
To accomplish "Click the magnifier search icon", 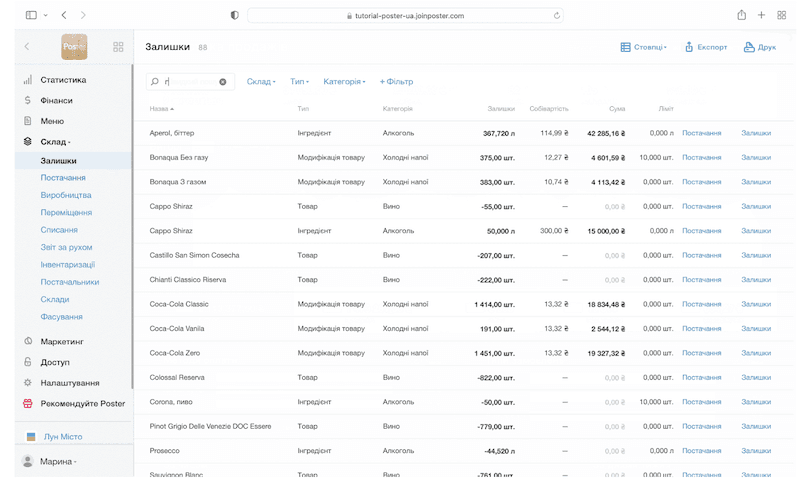I will 155,82.
